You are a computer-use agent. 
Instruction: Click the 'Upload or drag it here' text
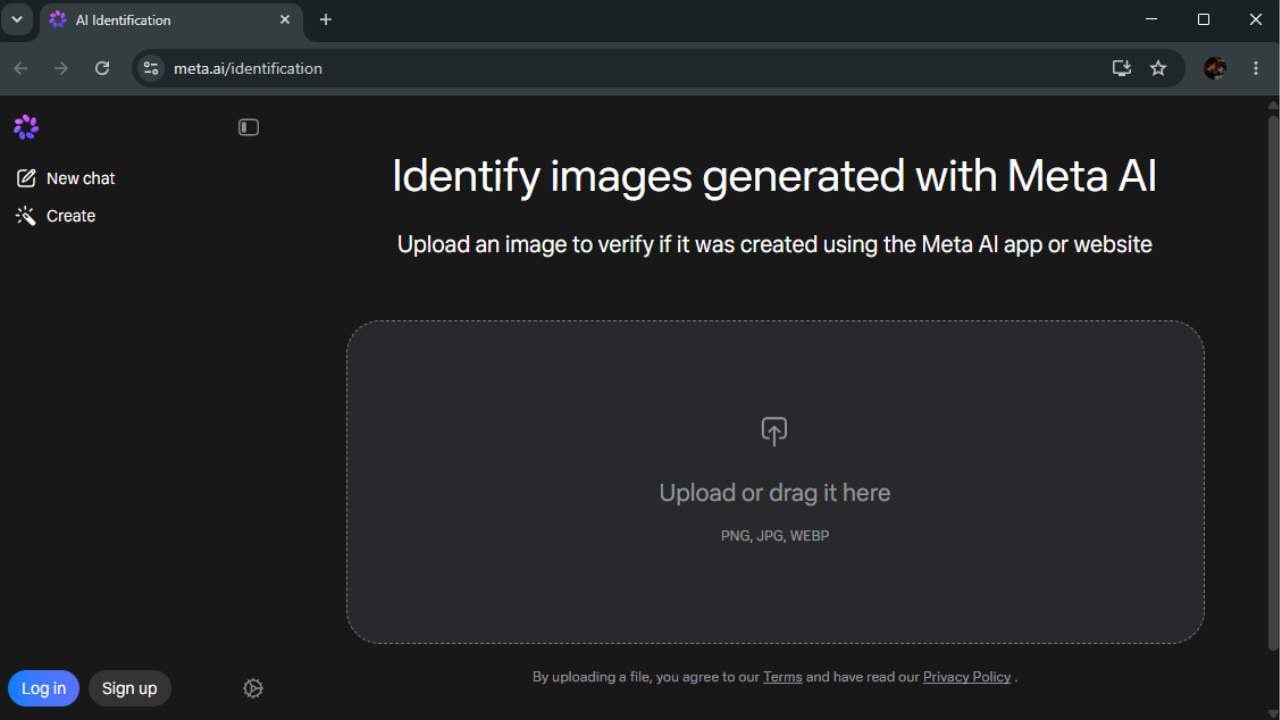[x=775, y=492]
